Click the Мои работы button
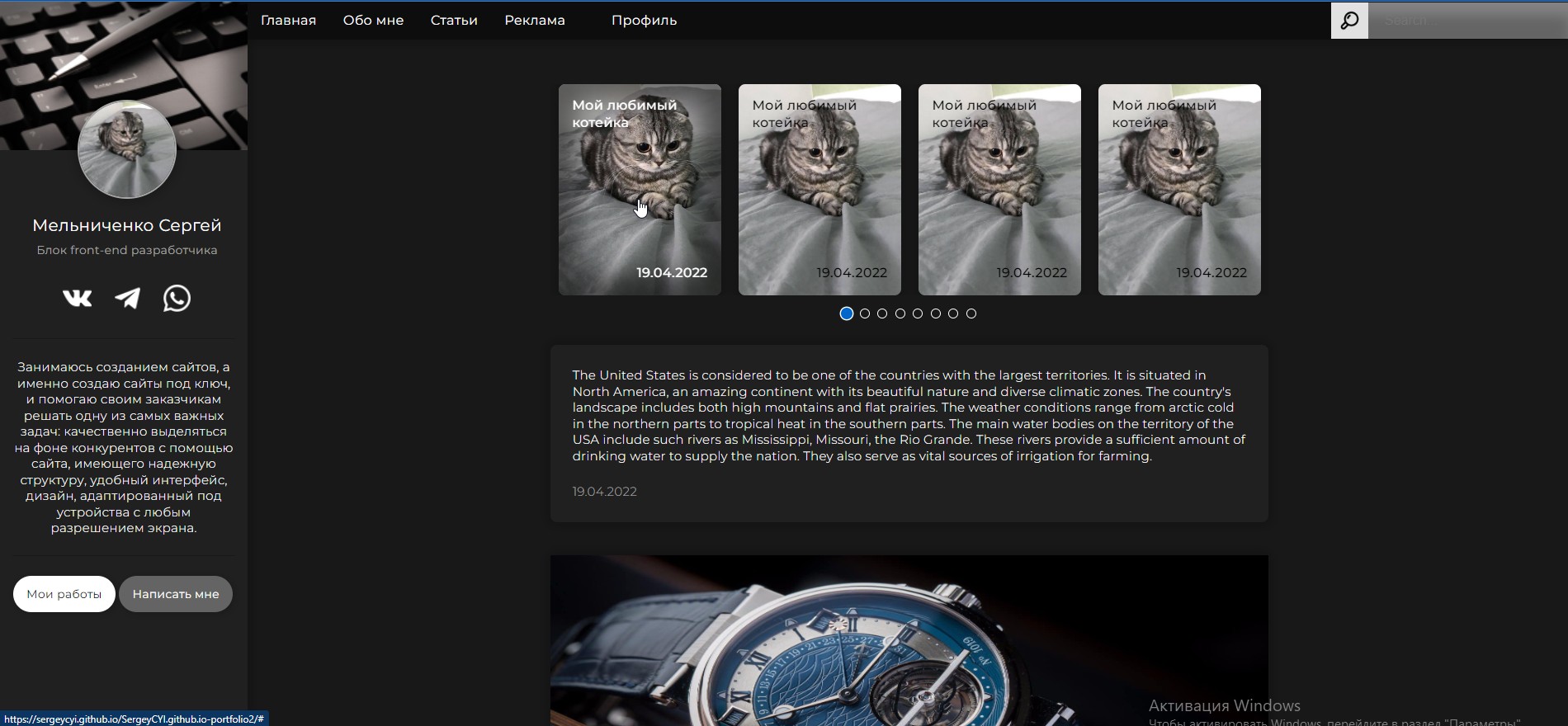 (64, 594)
